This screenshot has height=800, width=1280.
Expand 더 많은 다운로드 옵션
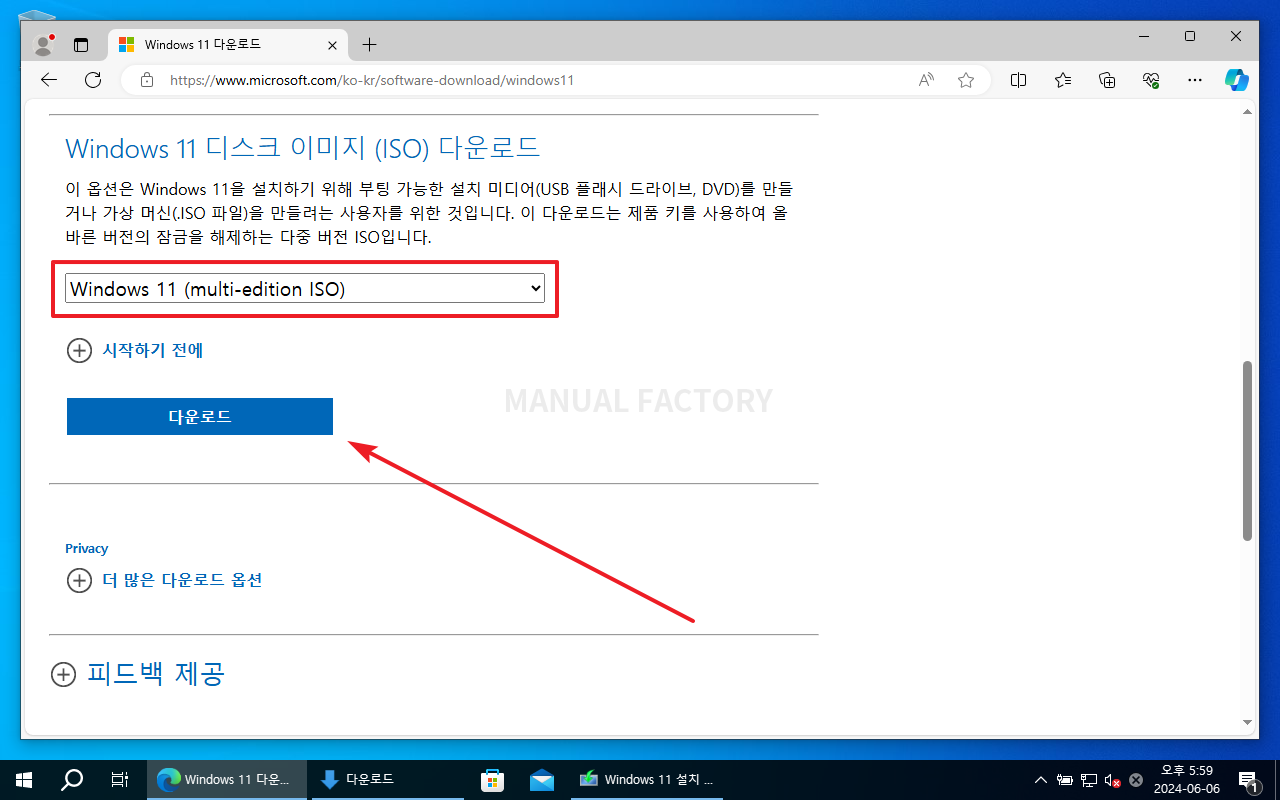(x=164, y=580)
